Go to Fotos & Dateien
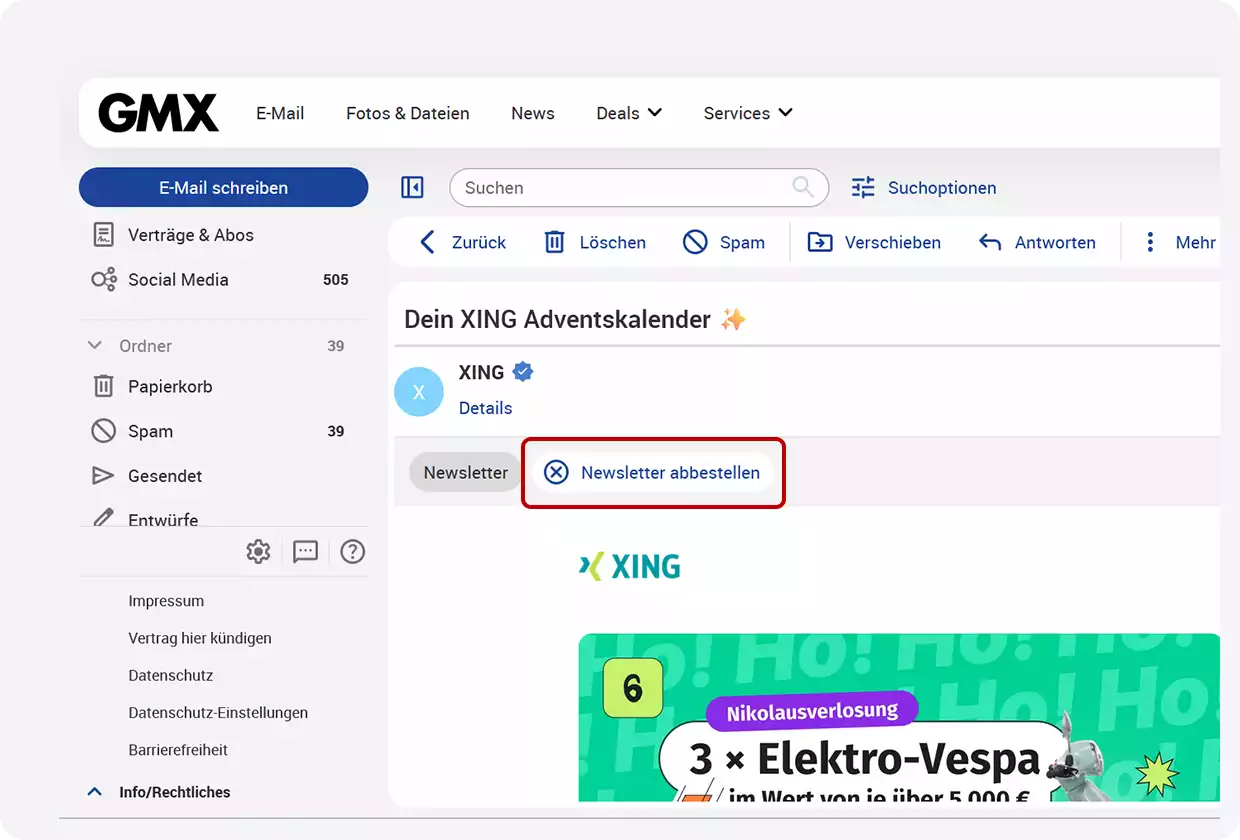The width and height of the screenshot is (1240, 840). pos(407,113)
